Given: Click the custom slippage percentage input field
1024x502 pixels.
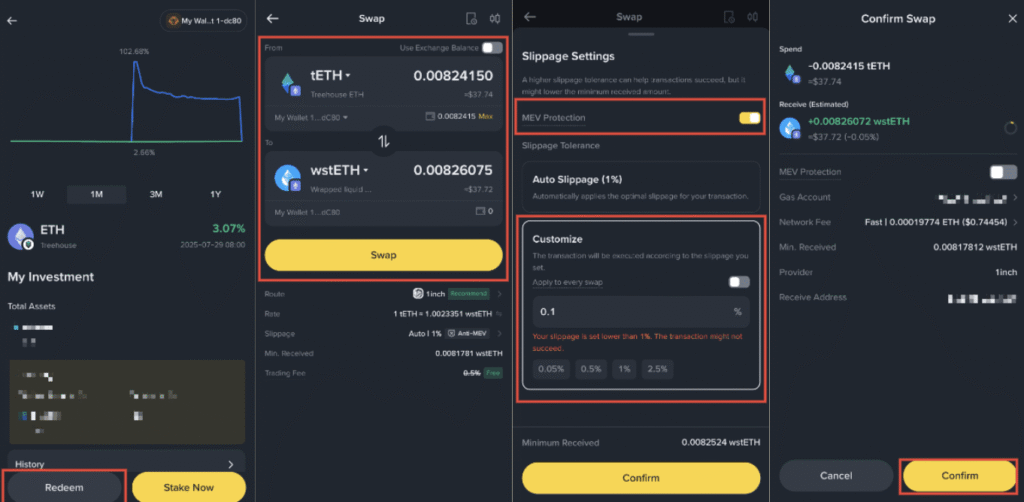Looking at the screenshot, I should click(x=641, y=312).
